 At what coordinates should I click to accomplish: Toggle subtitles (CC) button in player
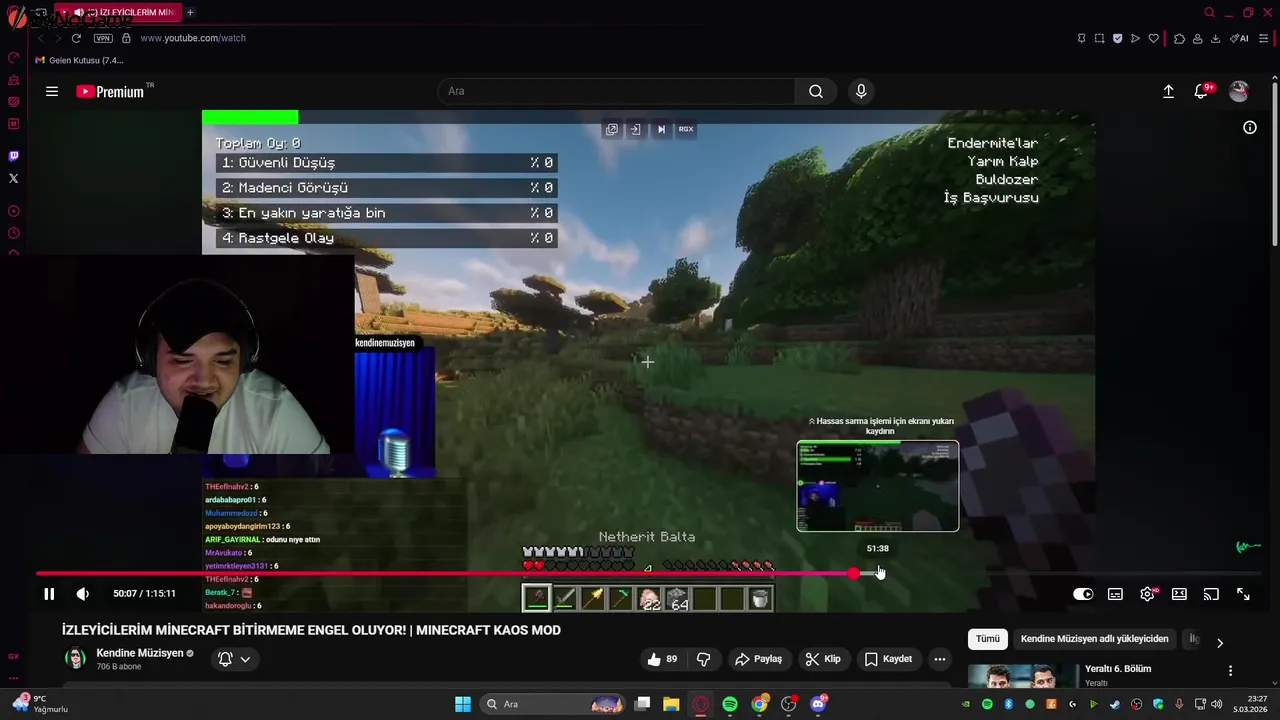[1115, 594]
